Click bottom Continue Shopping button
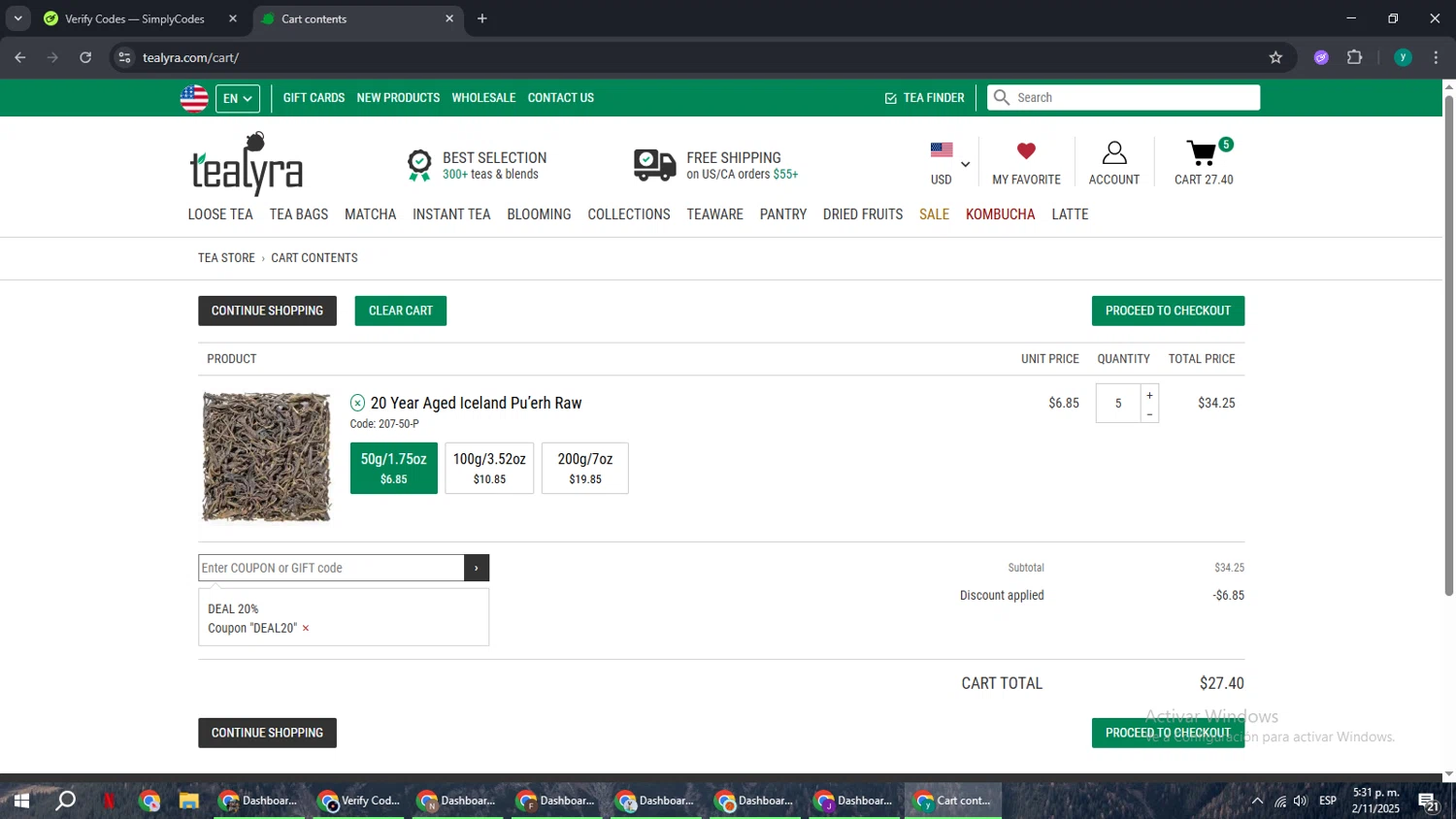This screenshot has height=819, width=1456. tap(267, 733)
